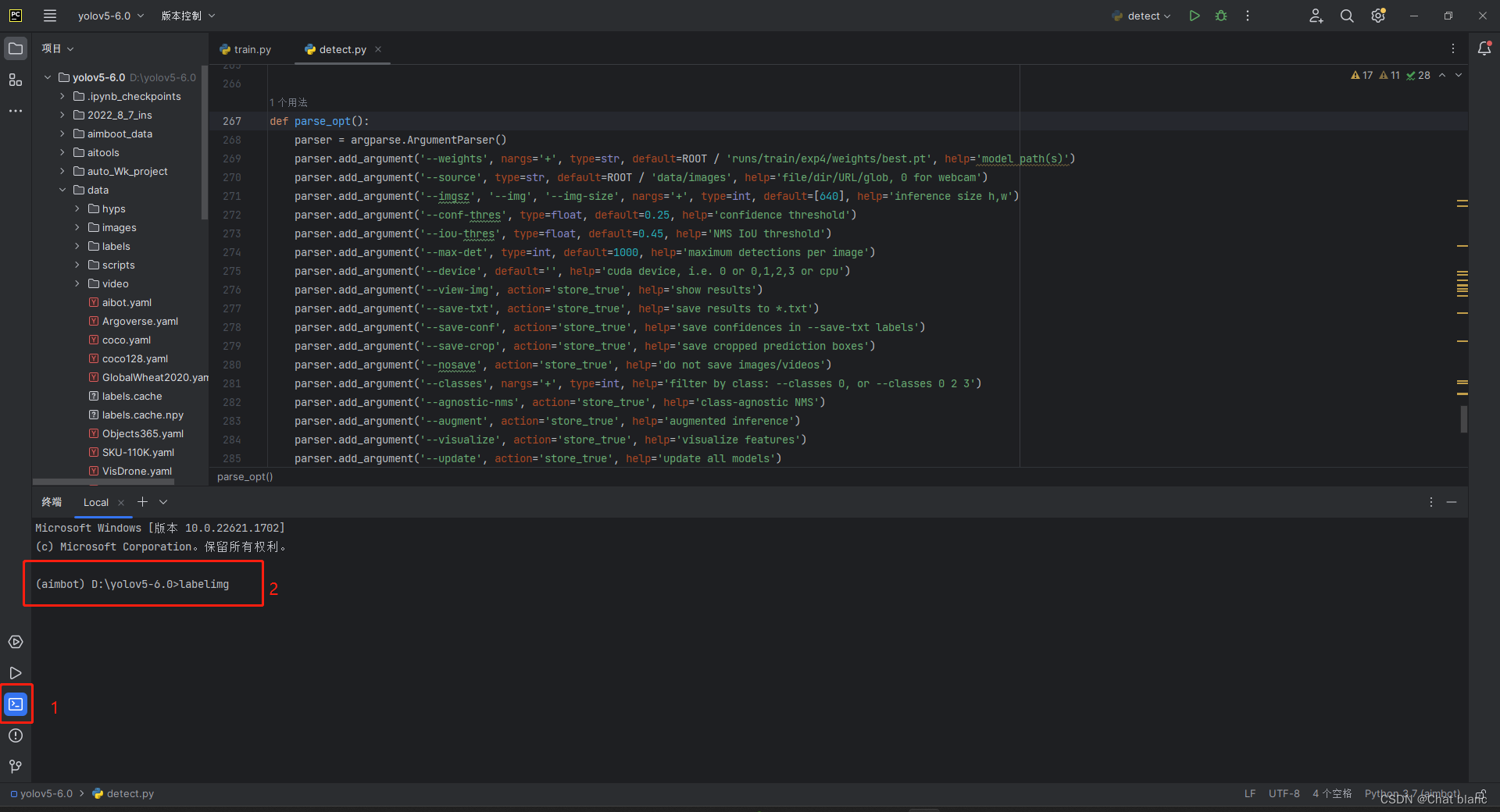This screenshot has height=812, width=1500.
Task: Close the detect.py editor tab
Action: pos(378,49)
